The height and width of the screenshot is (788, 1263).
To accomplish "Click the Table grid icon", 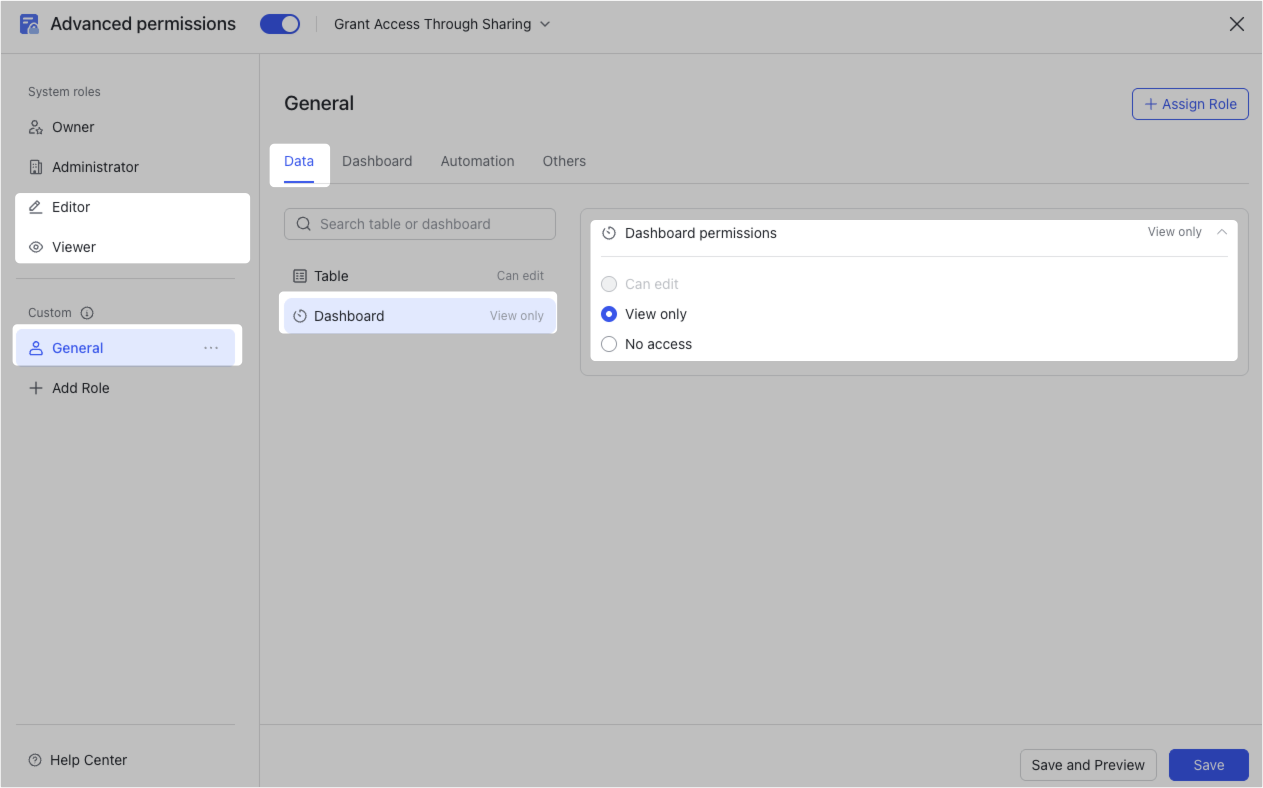I will 300,276.
